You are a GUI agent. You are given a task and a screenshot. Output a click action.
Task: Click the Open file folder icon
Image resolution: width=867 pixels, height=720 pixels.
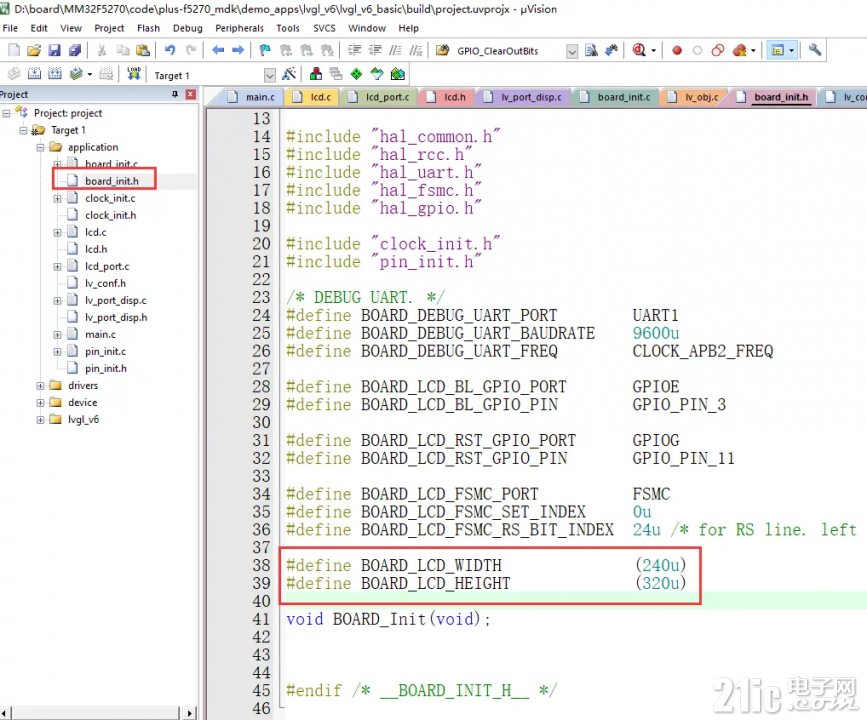click(x=34, y=50)
